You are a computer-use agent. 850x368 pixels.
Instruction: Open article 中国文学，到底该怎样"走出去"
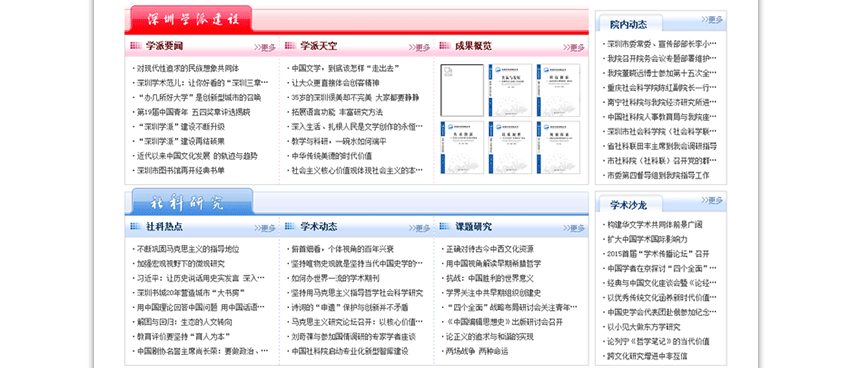tap(345, 68)
